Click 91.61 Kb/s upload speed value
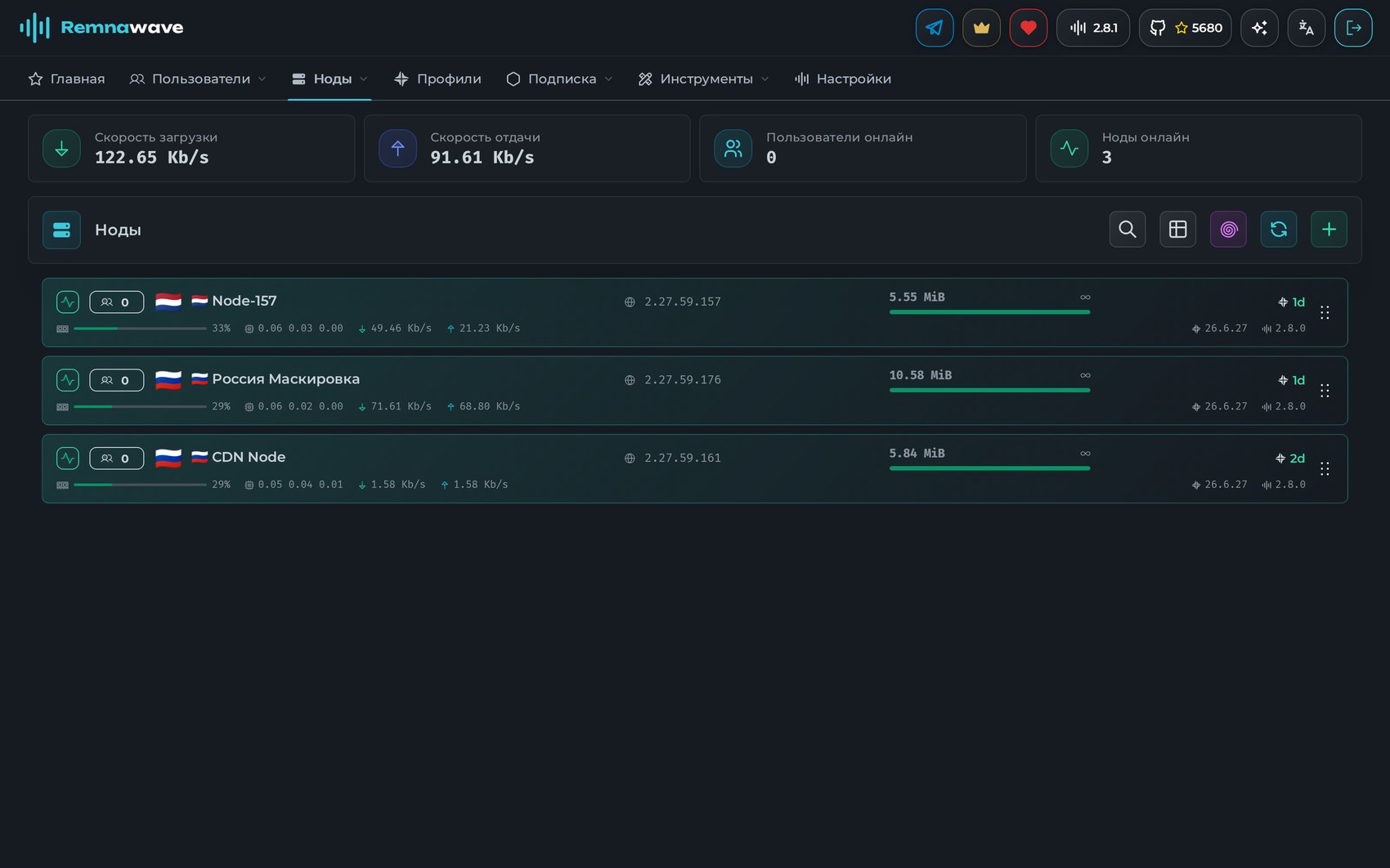This screenshot has width=1390, height=868. pos(482,158)
